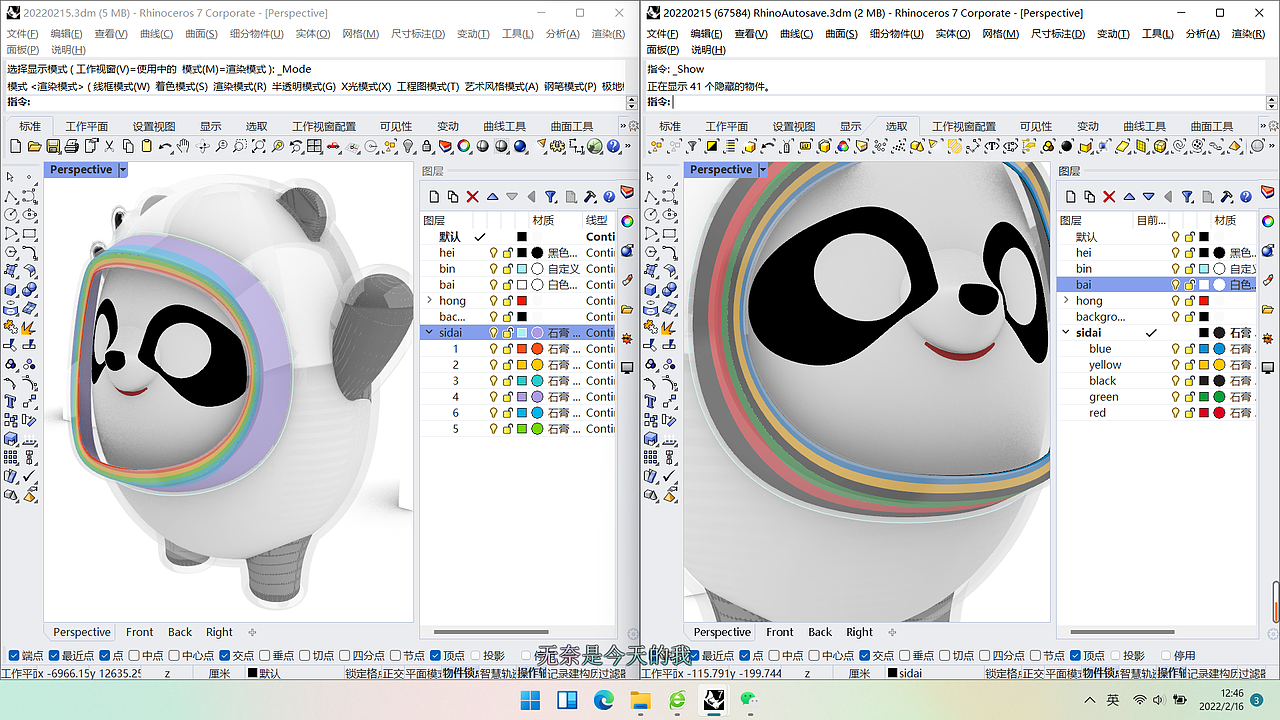Toggle lock on bin layer, left panel

coord(508,269)
